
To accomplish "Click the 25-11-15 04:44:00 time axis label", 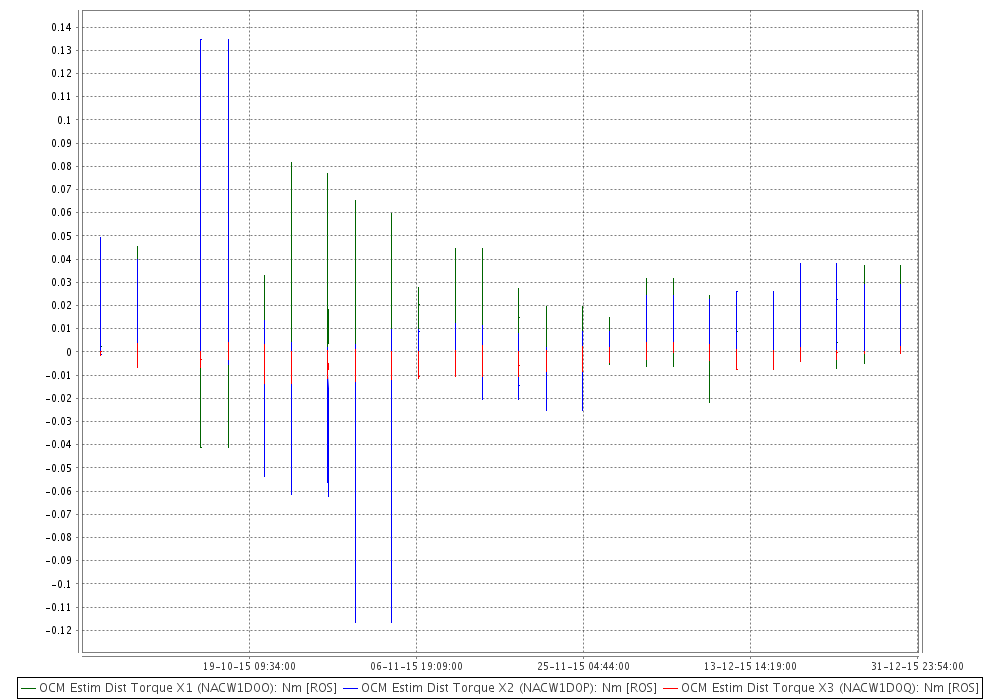I will click(583, 666).
